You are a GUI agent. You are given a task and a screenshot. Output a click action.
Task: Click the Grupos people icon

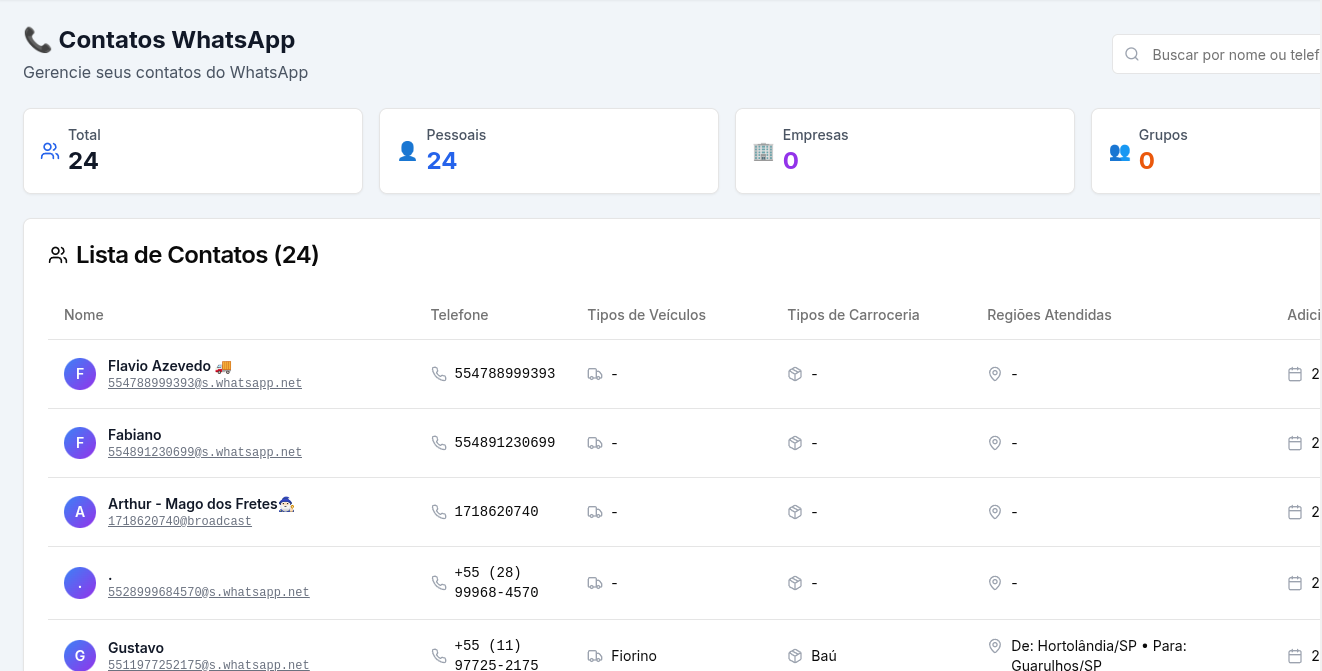[1119, 151]
